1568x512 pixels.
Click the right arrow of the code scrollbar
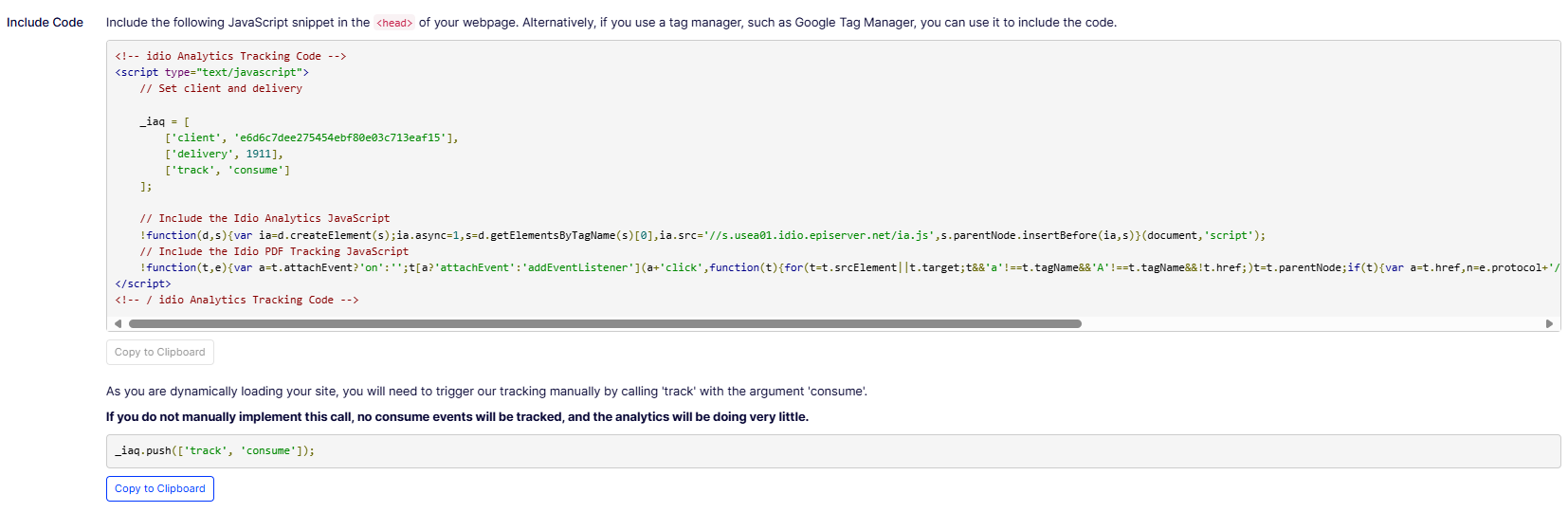[x=1549, y=324]
